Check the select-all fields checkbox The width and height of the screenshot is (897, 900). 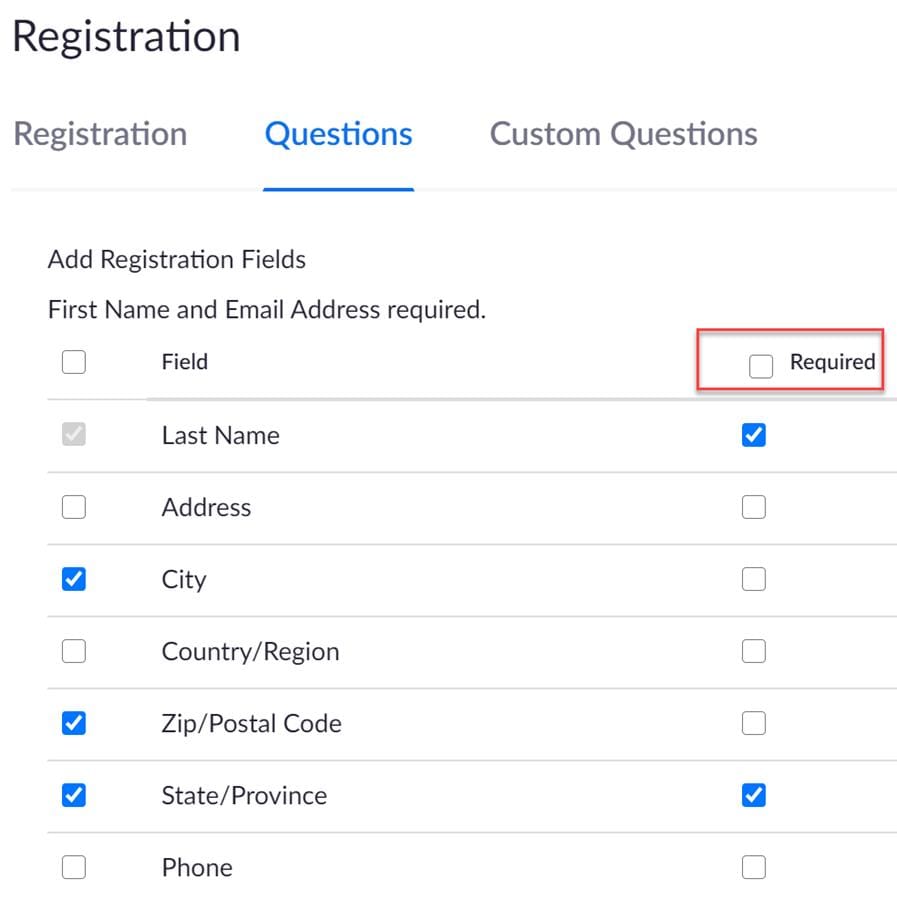click(73, 362)
